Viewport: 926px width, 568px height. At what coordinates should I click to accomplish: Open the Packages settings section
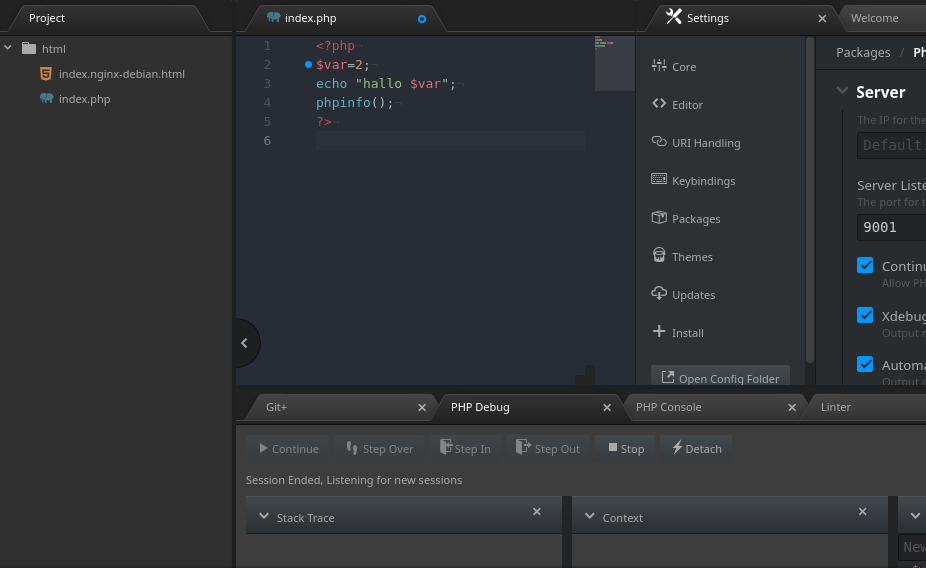[x=686, y=218]
